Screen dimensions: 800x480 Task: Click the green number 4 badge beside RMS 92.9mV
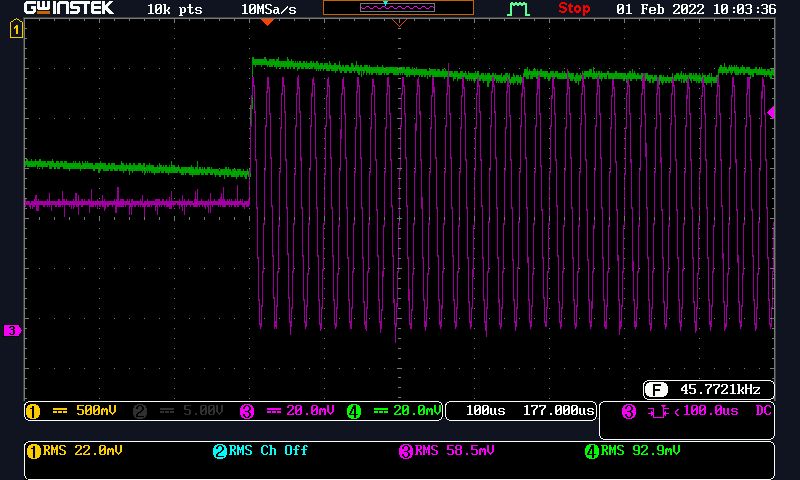click(592, 451)
